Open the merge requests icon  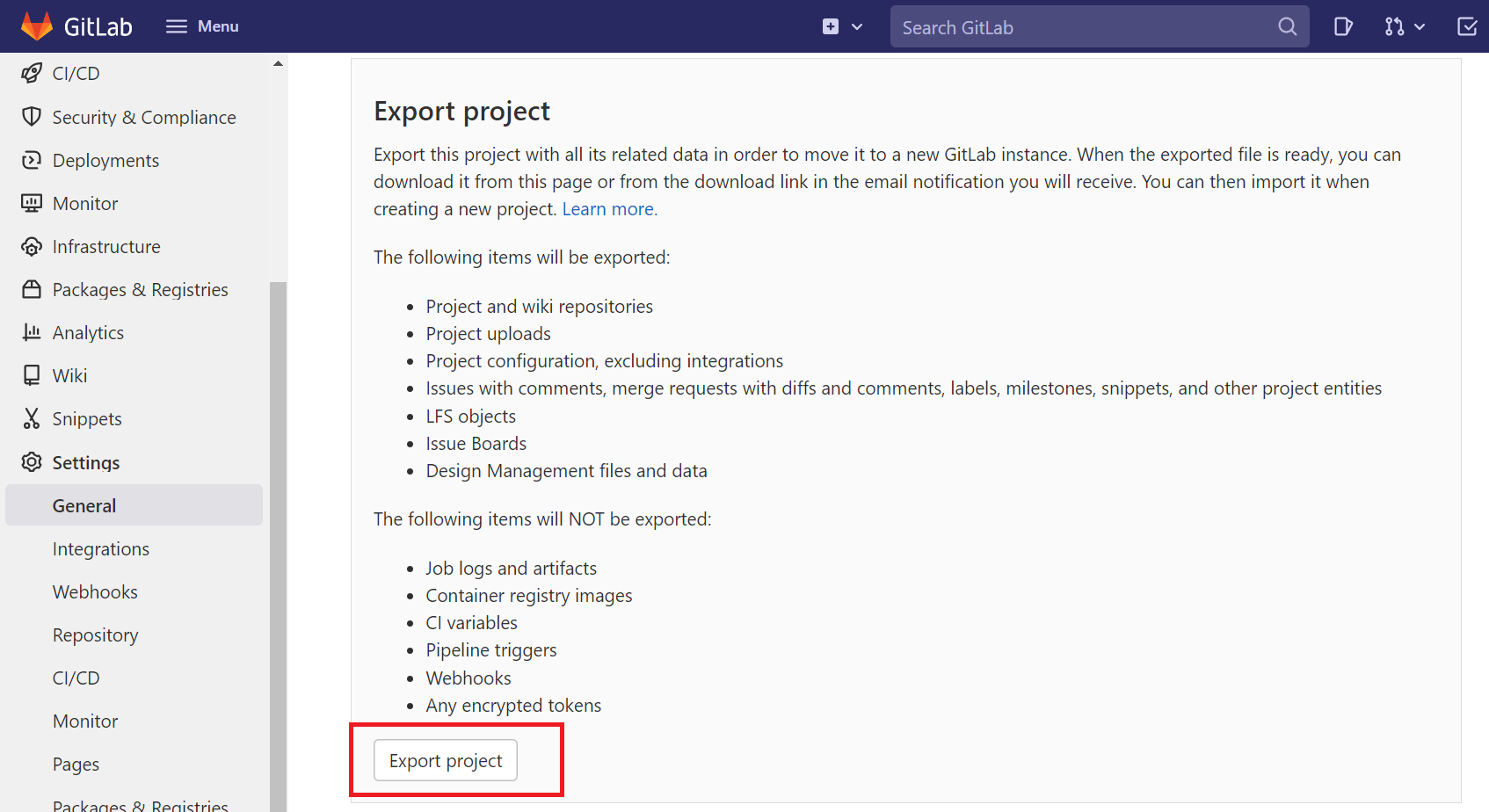tap(1394, 26)
